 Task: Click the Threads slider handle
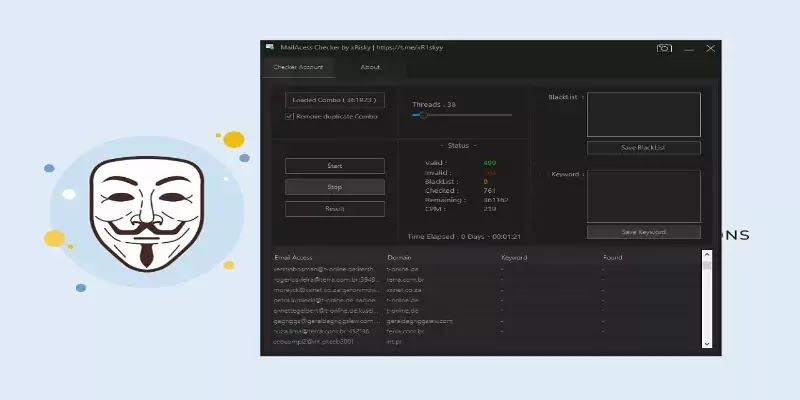423,115
